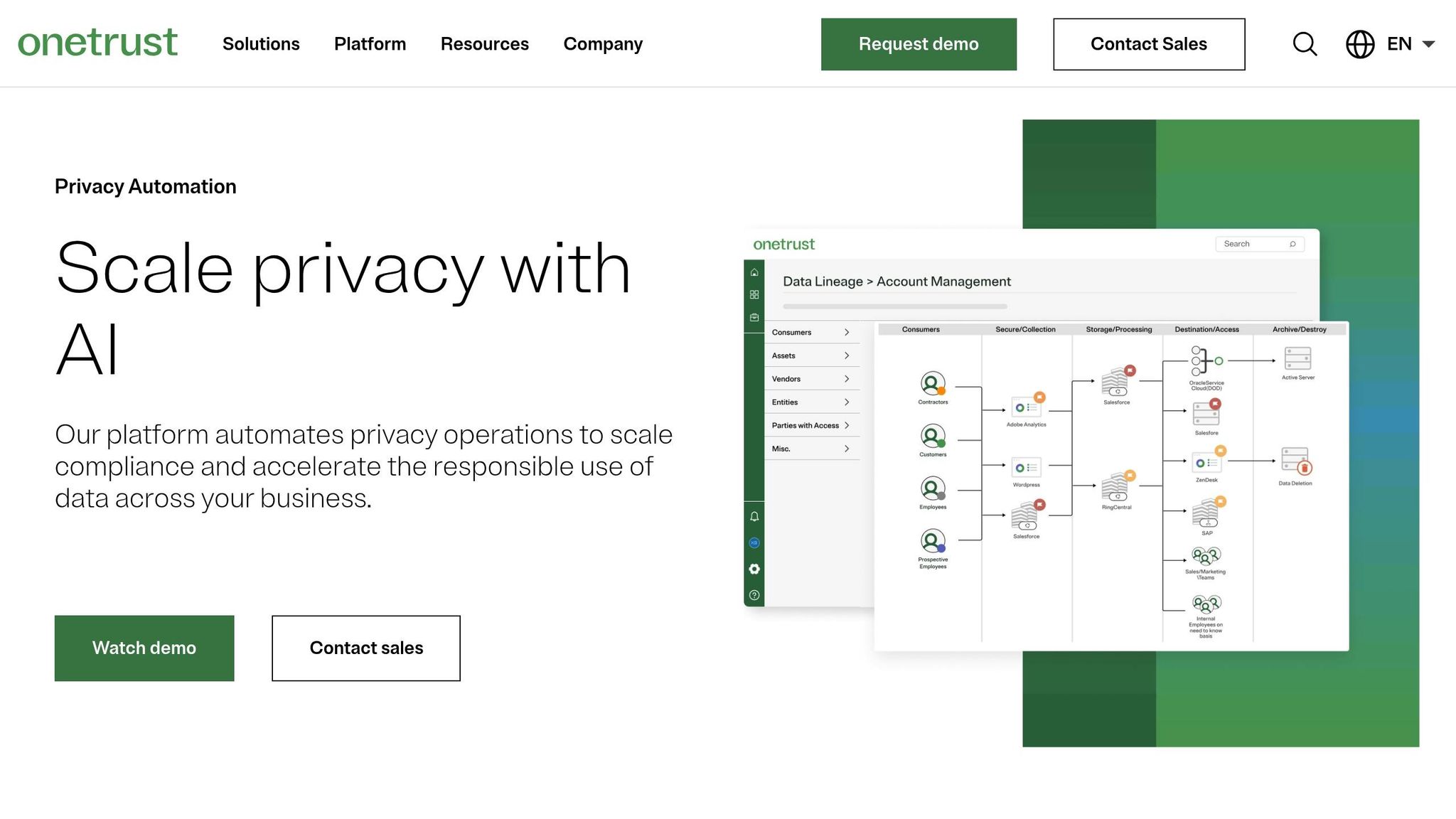Screen dimensions: 1456x819
Task: Click the Adobe Analytics node icon
Action: click(x=1027, y=406)
